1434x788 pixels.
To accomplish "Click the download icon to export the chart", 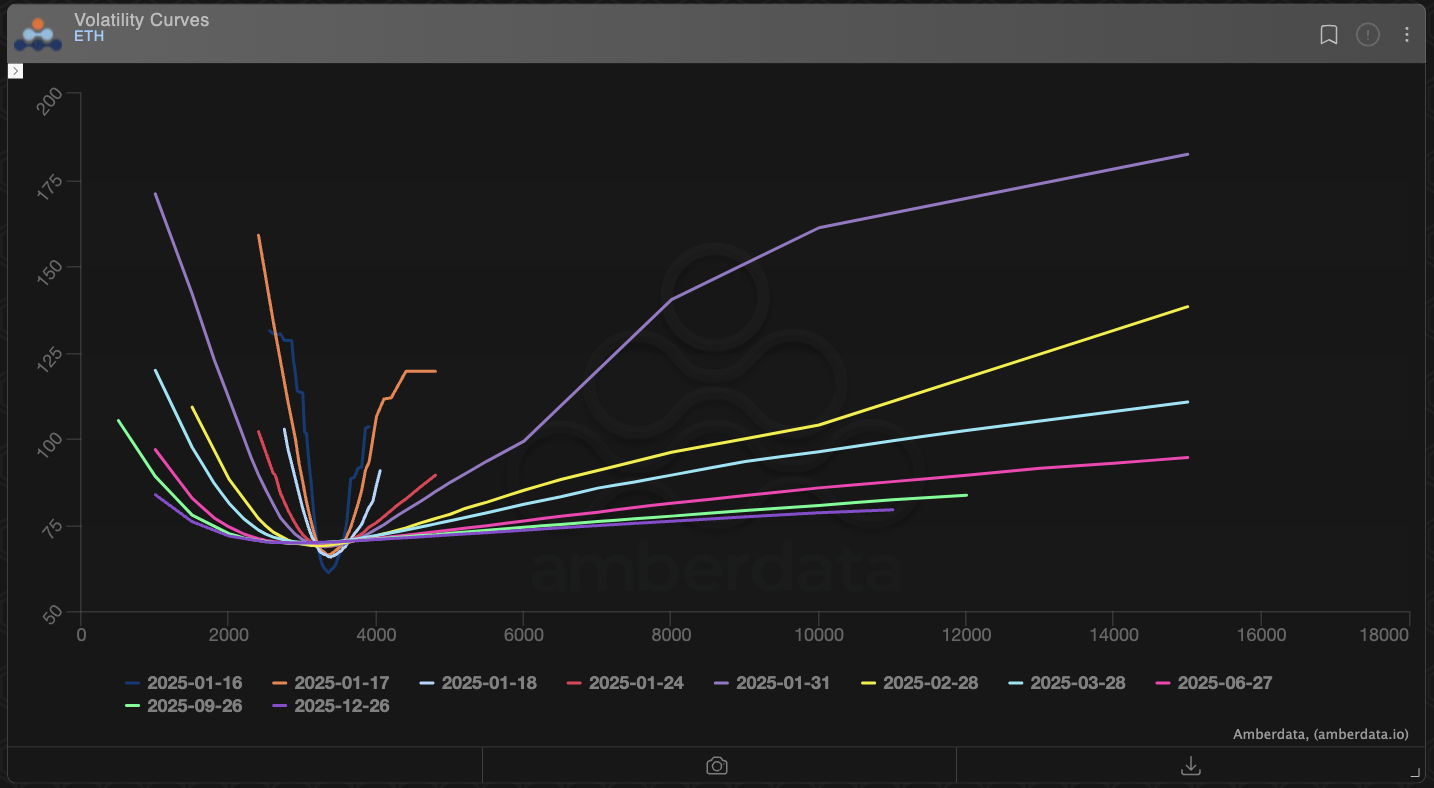I will 1190,765.
